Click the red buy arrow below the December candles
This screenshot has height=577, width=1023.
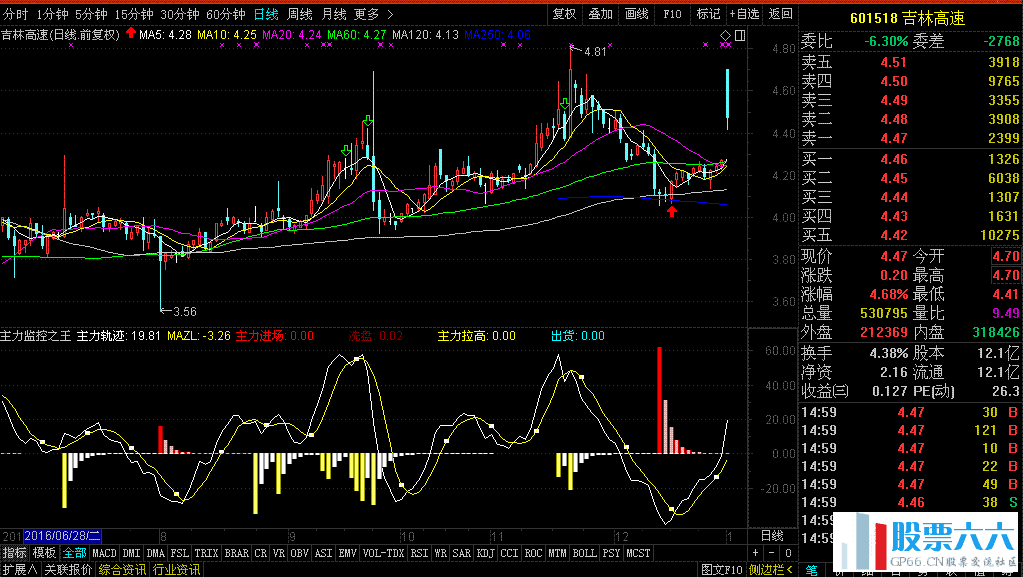tap(672, 210)
